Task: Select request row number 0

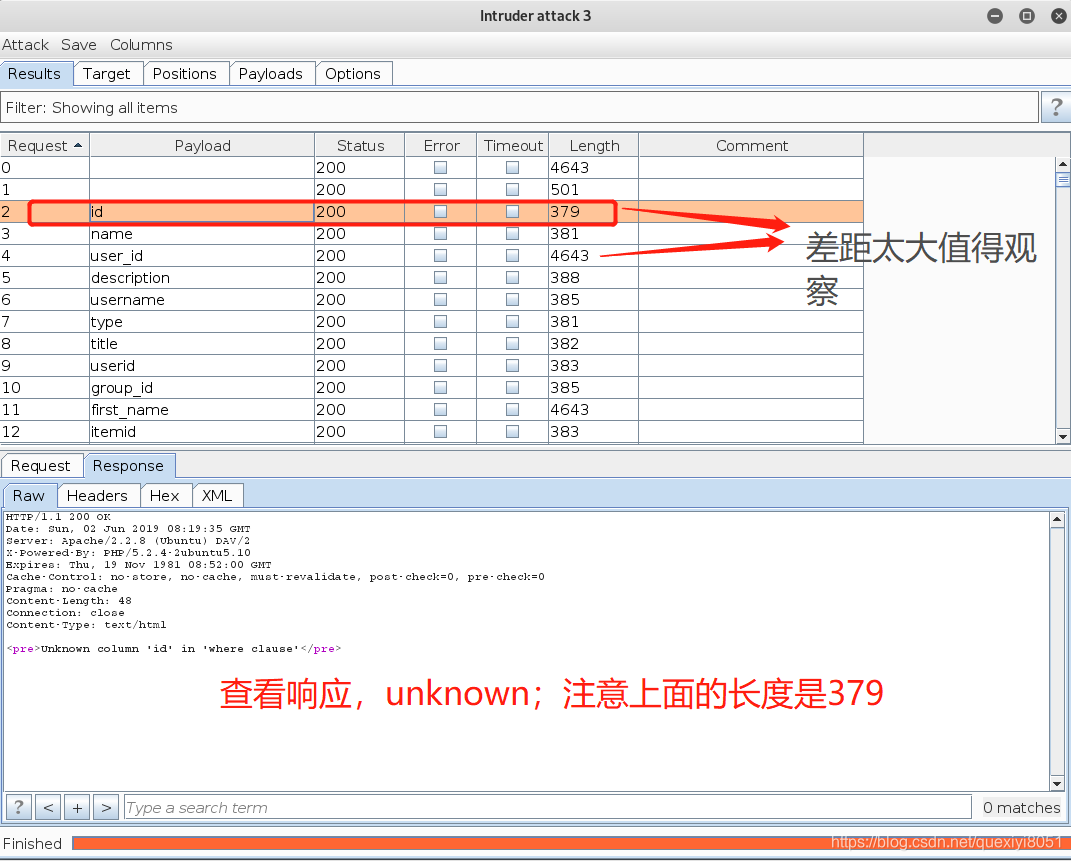Action: click(x=432, y=167)
